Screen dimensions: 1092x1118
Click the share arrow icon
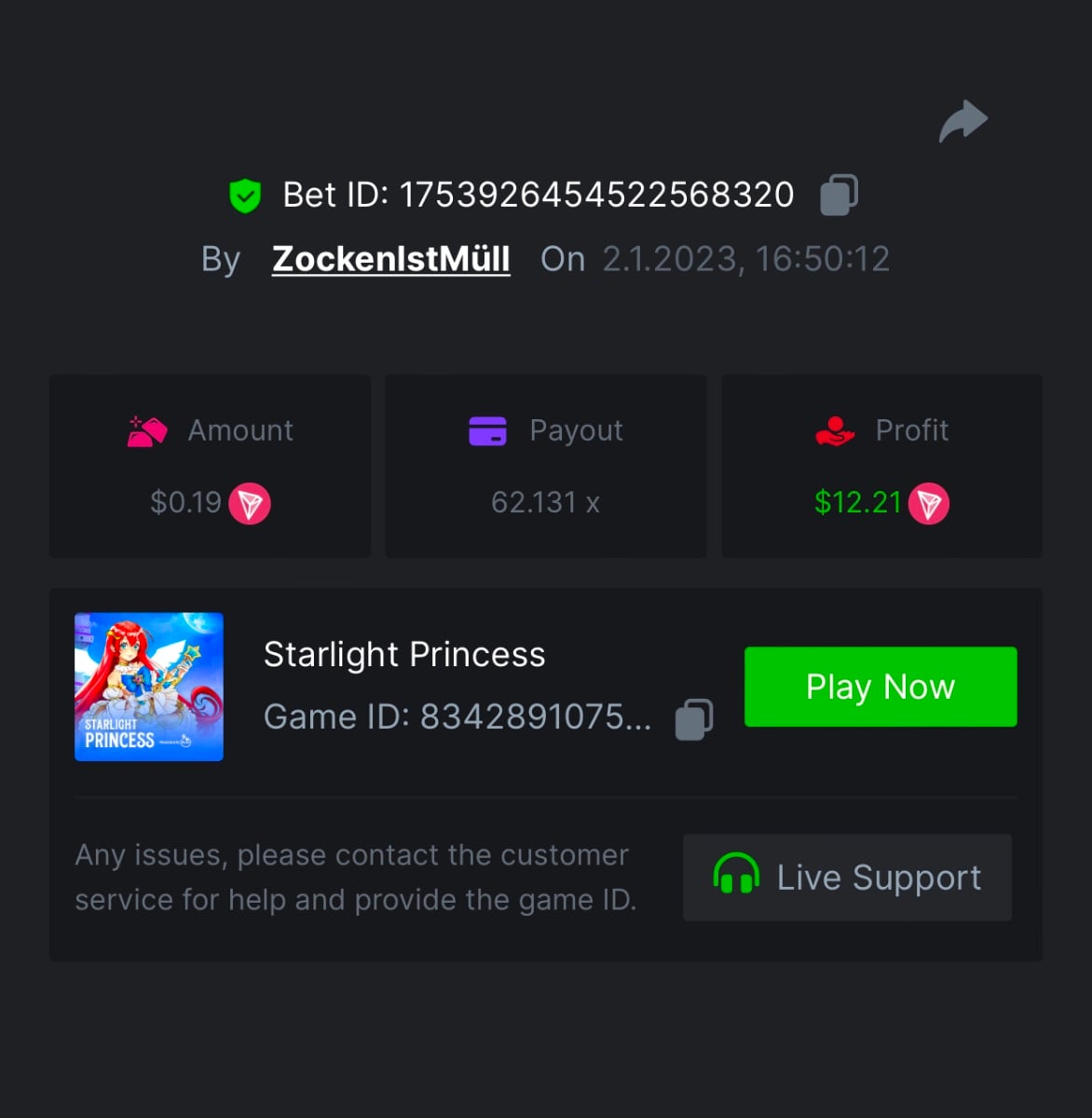[x=963, y=121]
